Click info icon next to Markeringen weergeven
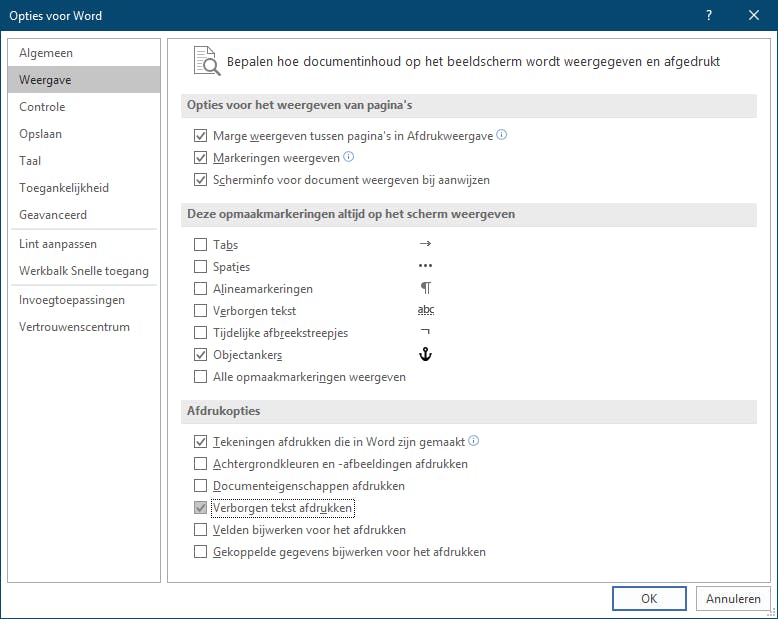This screenshot has width=778, height=619. 349,157
